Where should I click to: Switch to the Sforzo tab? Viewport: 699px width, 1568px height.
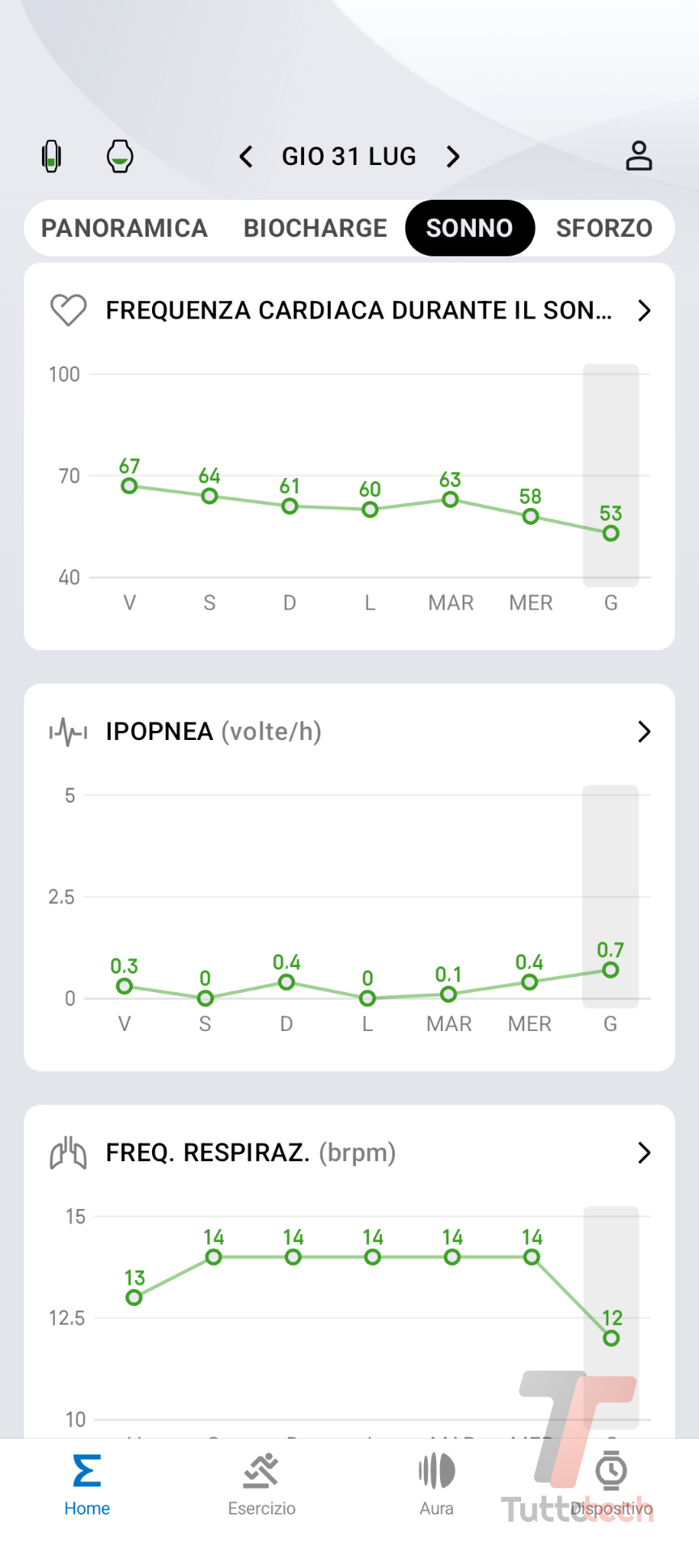click(604, 228)
